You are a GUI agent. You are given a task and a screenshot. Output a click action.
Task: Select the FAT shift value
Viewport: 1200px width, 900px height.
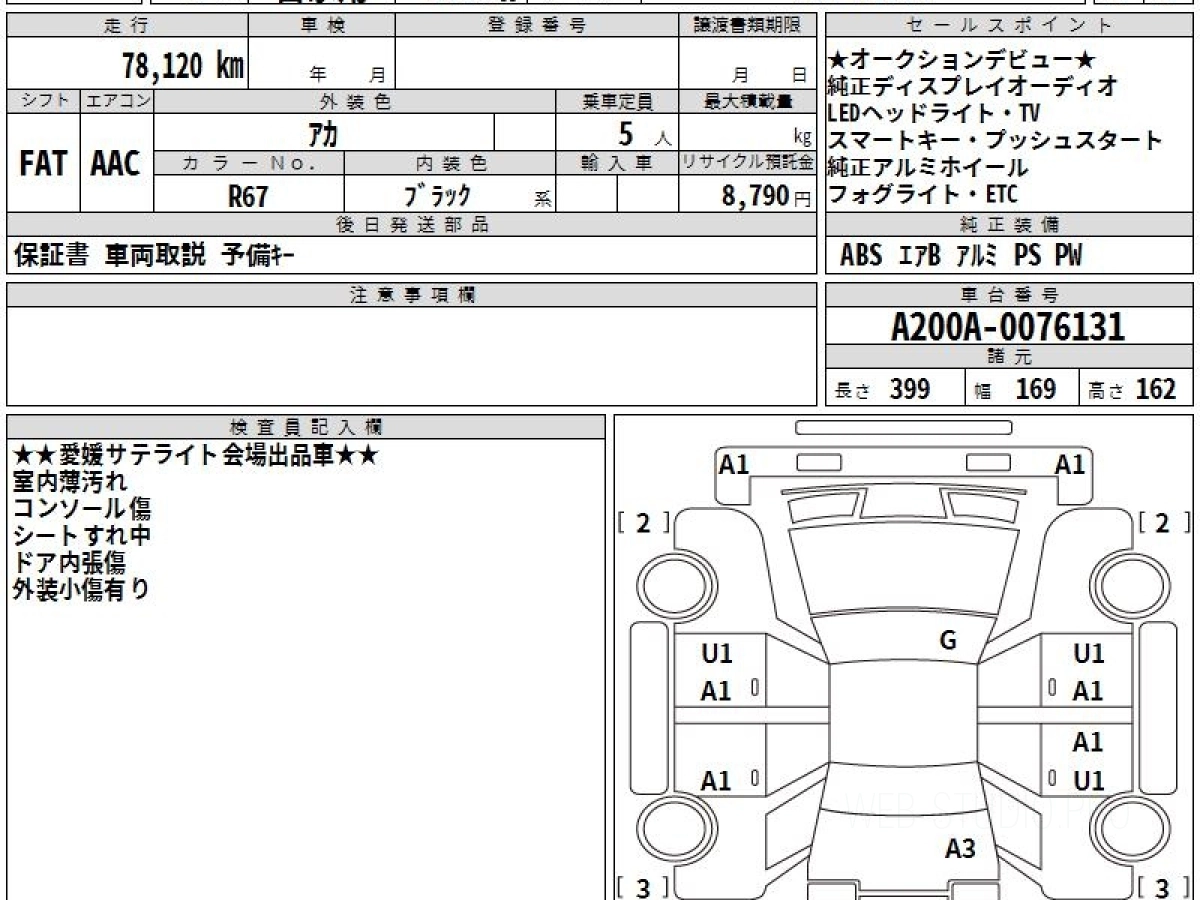click(43, 164)
